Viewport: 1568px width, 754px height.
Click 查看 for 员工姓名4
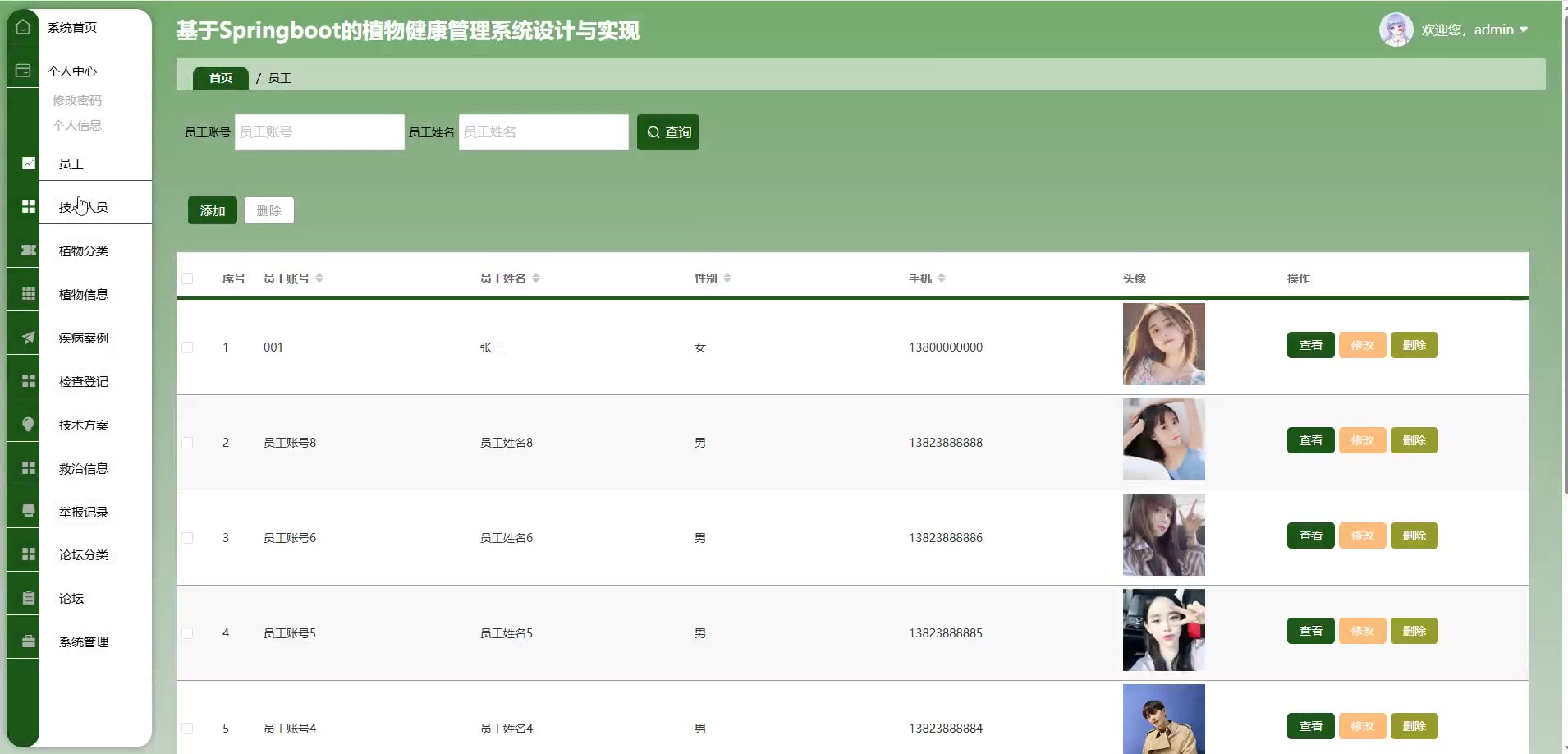tap(1311, 726)
